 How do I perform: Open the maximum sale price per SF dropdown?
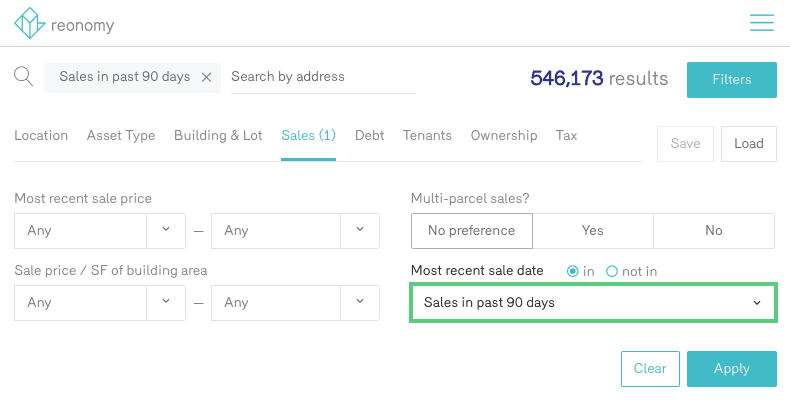pos(360,302)
